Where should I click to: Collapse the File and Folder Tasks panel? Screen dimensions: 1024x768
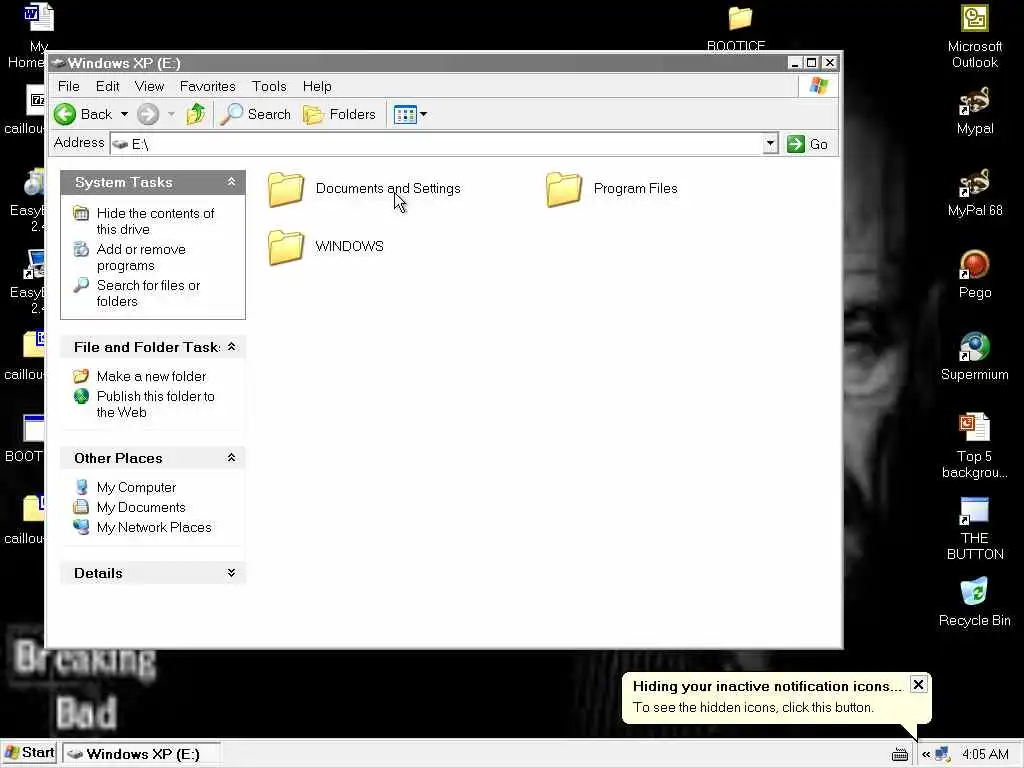231,347
